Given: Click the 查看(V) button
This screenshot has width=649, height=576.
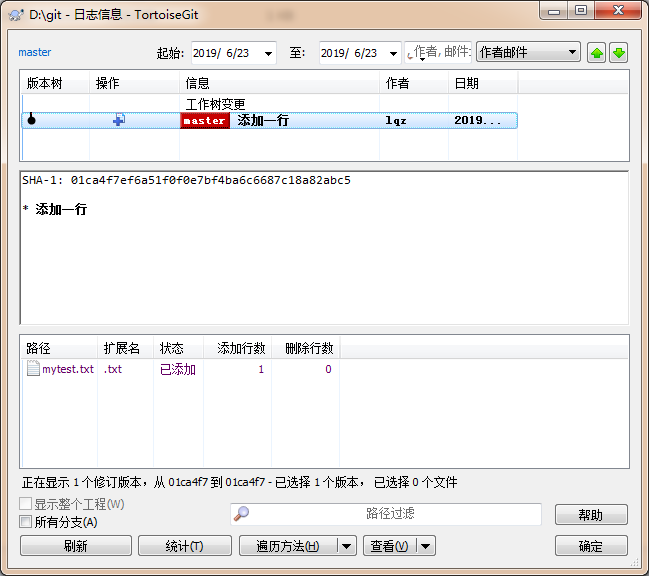Looking at the screenshot, I should point(389,546).
